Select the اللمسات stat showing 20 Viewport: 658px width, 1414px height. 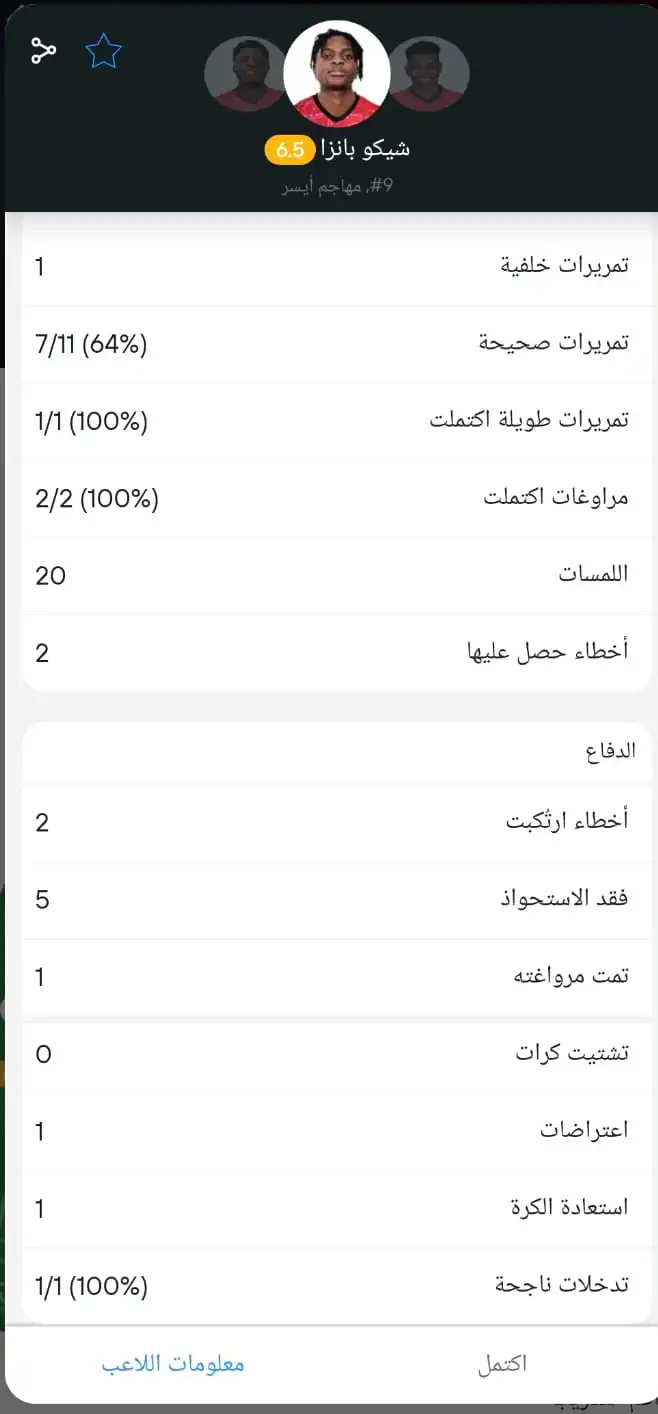coord(330,574)
